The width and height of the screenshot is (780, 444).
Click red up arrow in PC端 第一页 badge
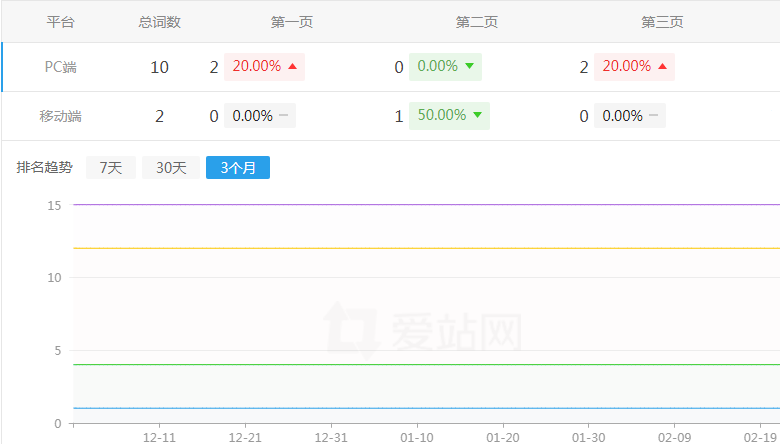coord(292,67)
